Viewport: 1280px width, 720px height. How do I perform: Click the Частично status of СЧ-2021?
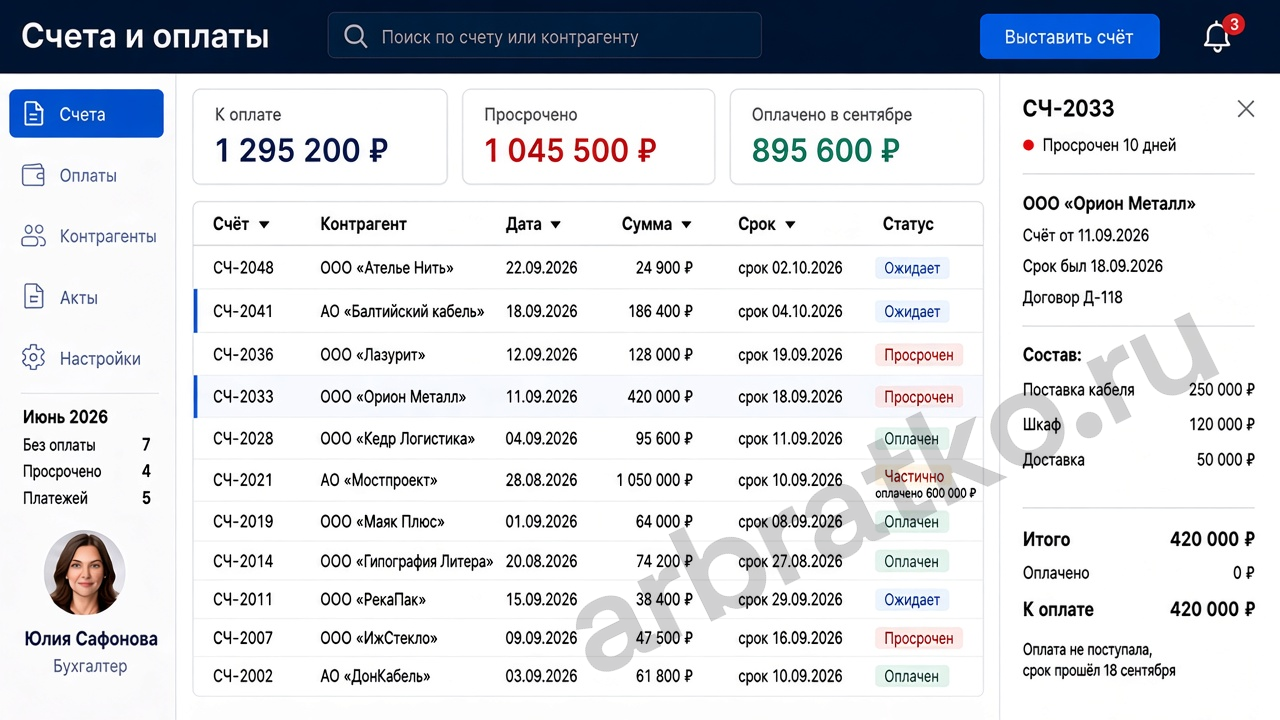pyautogui.click(x=915, y=477)
